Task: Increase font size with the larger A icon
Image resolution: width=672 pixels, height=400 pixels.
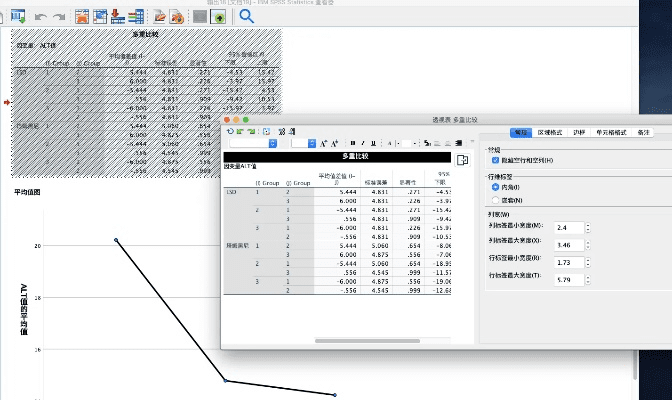Action: coord(323,143)
